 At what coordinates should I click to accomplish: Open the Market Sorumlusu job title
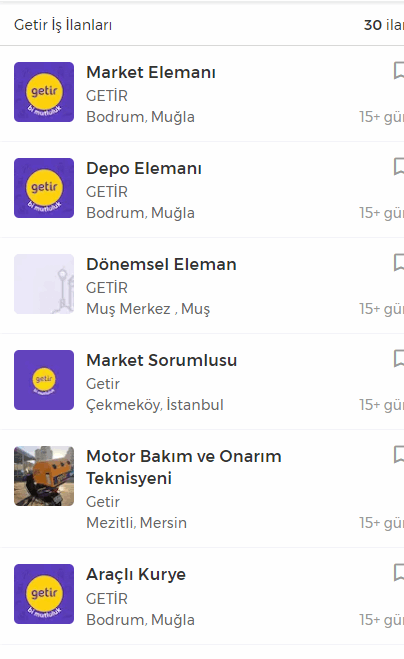(162, 360)
